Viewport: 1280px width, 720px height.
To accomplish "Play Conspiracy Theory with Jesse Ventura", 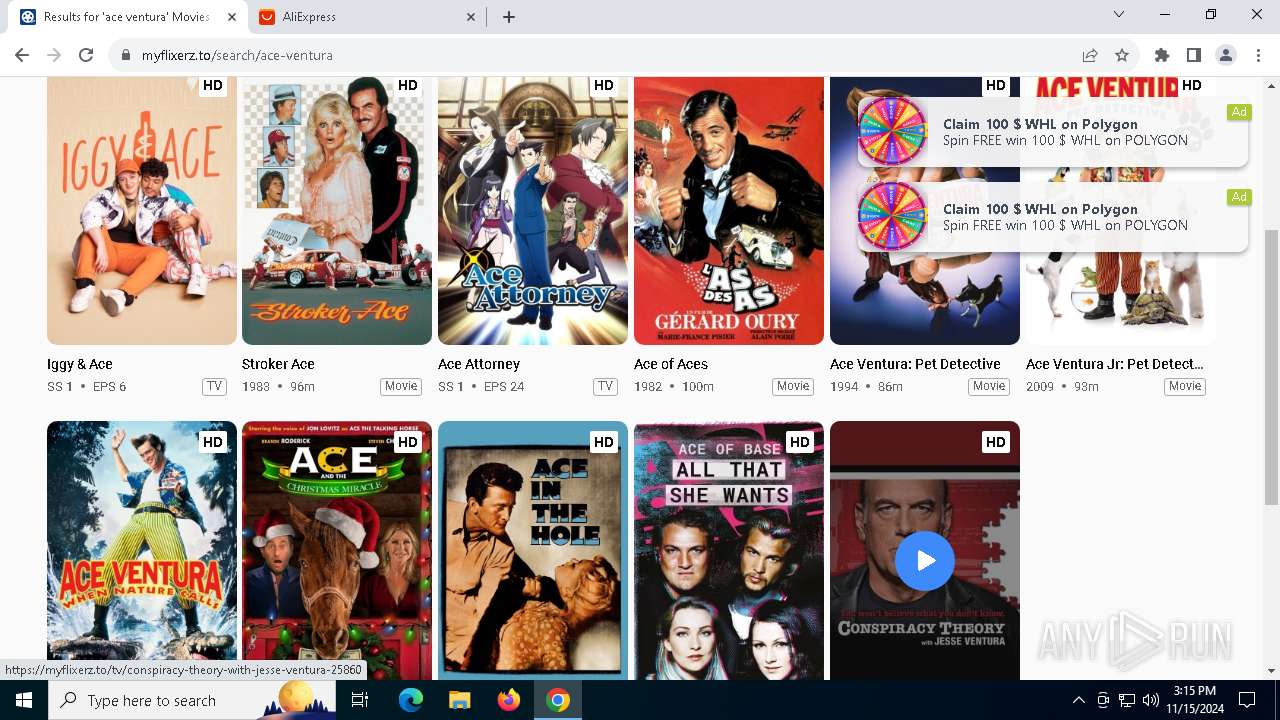I will coord(925,561).
